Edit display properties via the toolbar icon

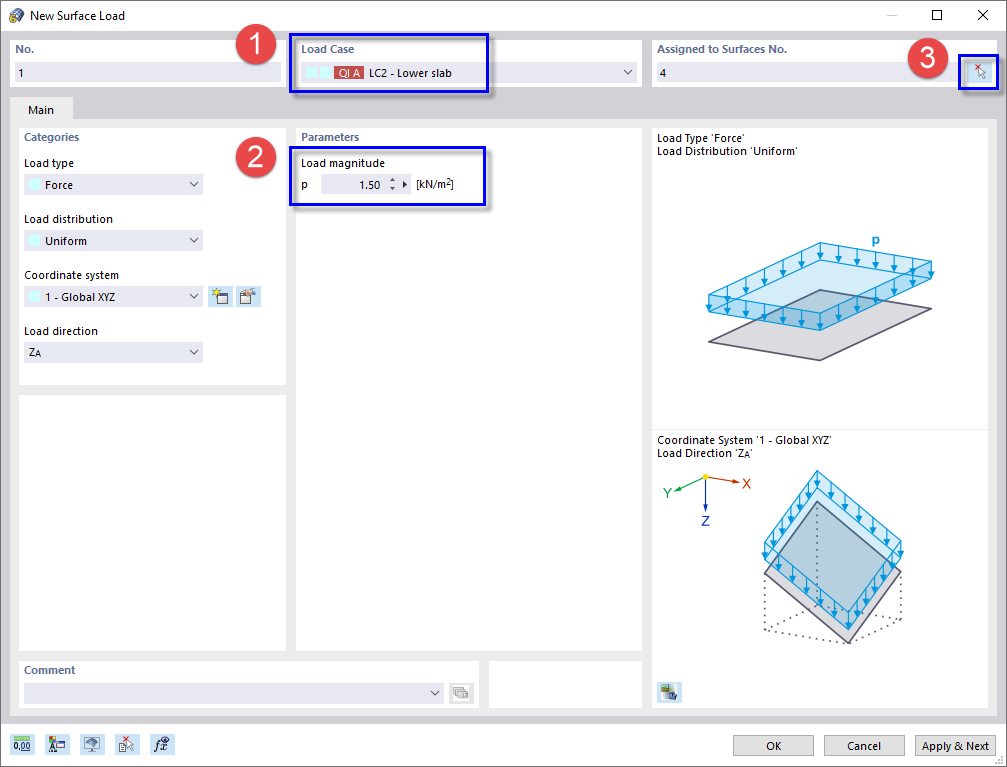57,744
